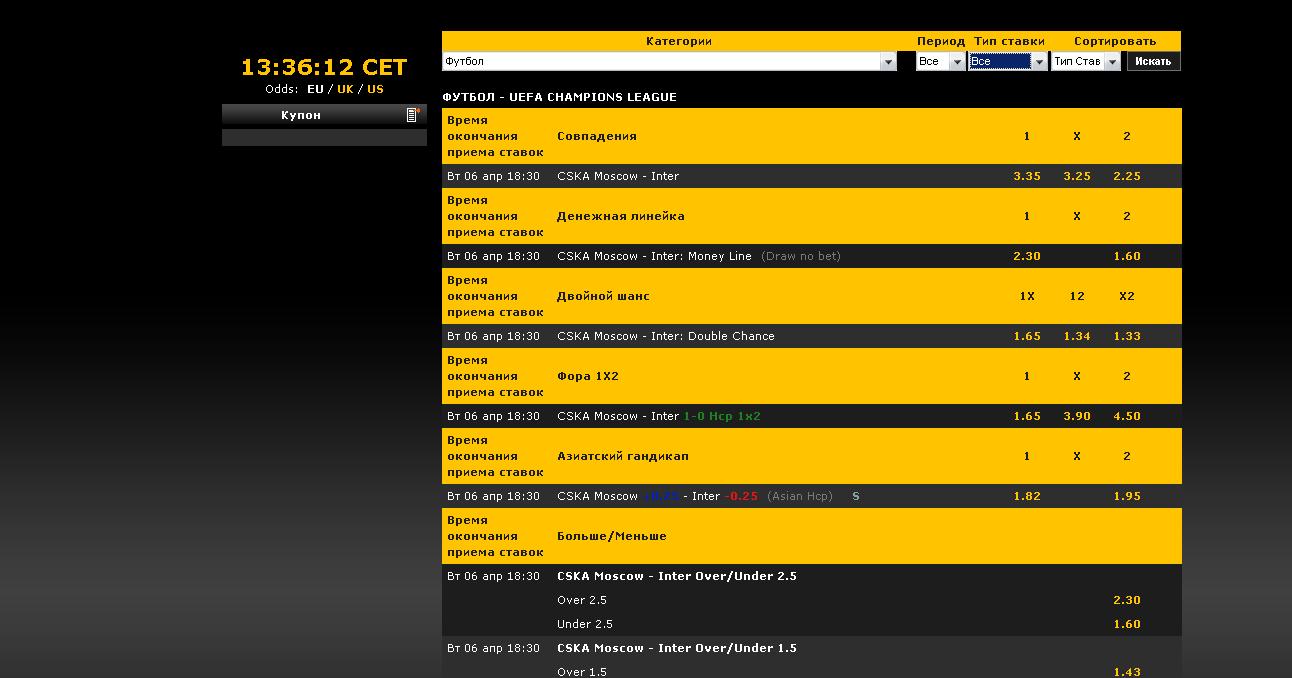Screen dimensions: 1292x678
Task: Click the Over 2.5 label
Action: (582, 600)
